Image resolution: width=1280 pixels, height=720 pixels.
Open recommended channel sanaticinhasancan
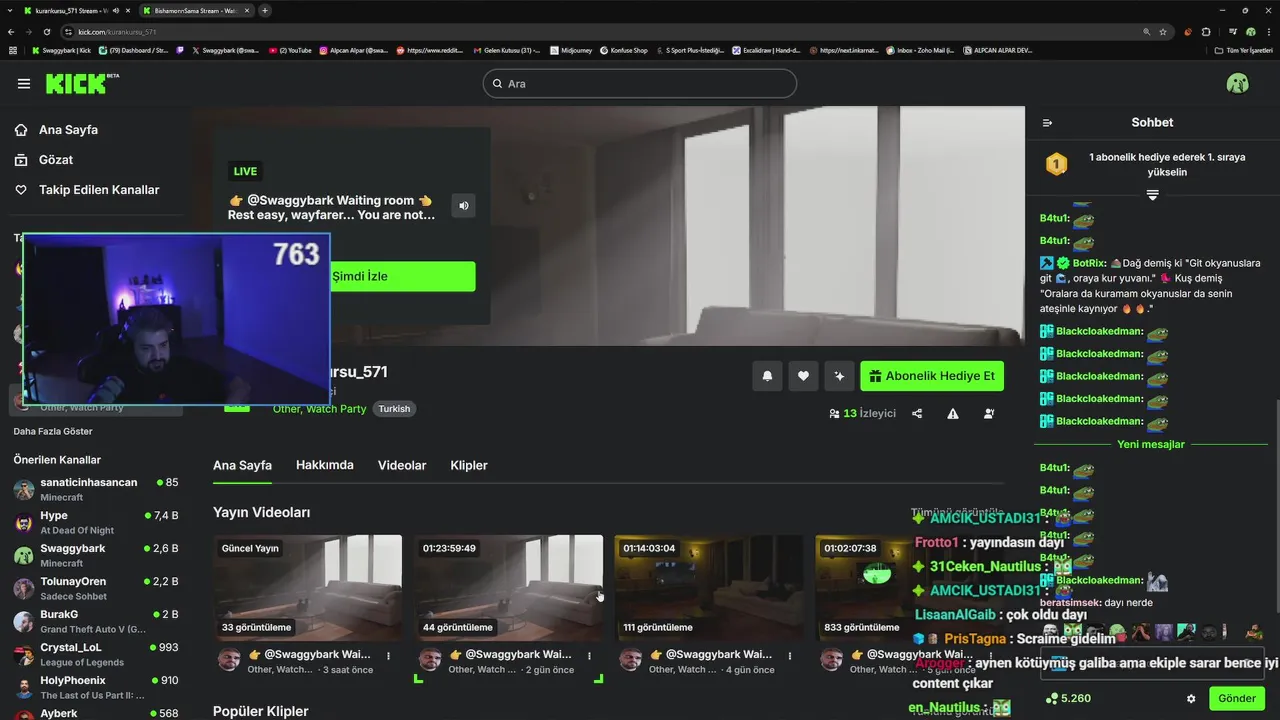pos(96,489)
